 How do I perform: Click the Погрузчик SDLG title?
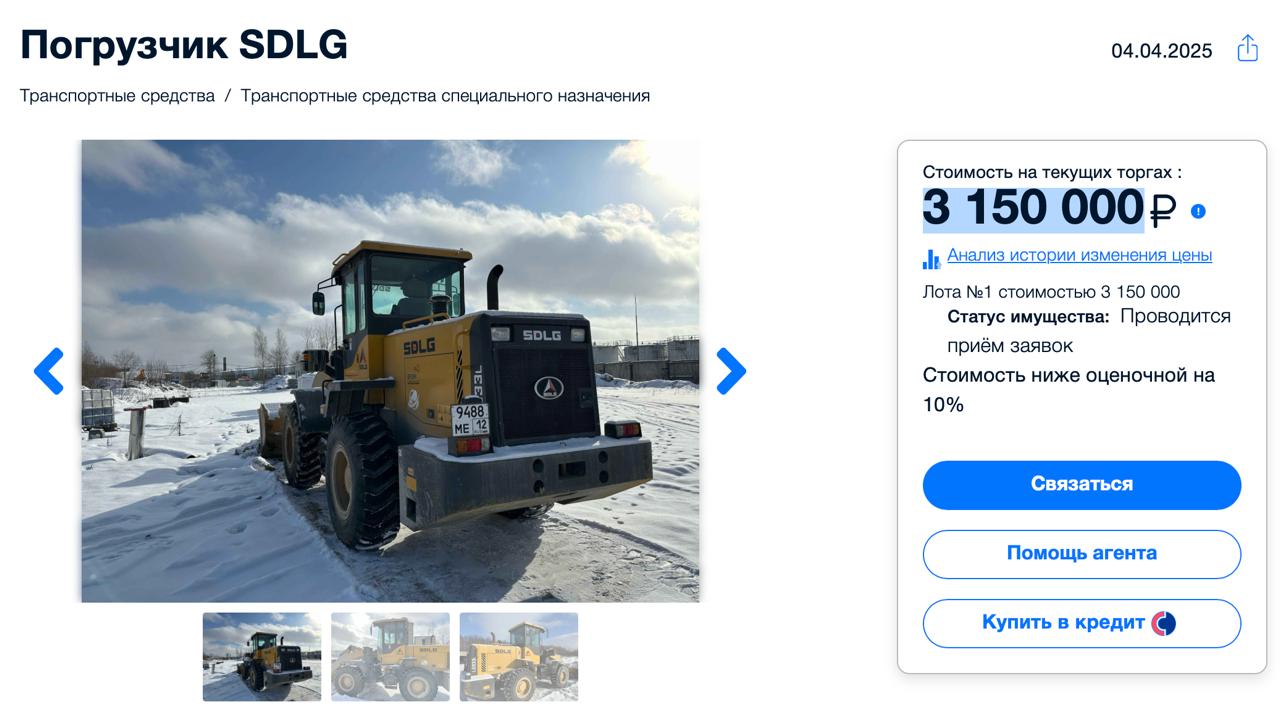tap(184, 45)
